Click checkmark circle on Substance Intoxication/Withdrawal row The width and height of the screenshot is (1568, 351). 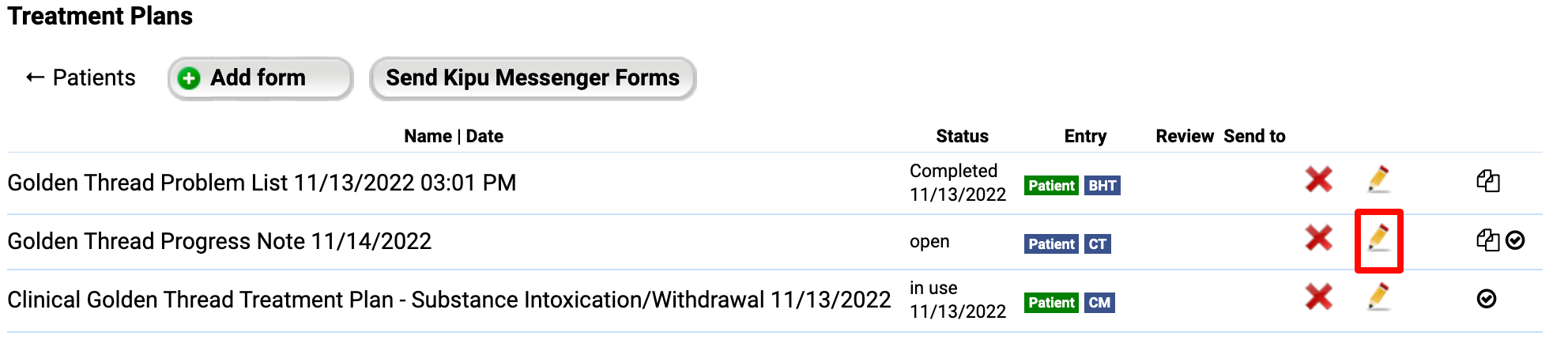point(1487,299)
